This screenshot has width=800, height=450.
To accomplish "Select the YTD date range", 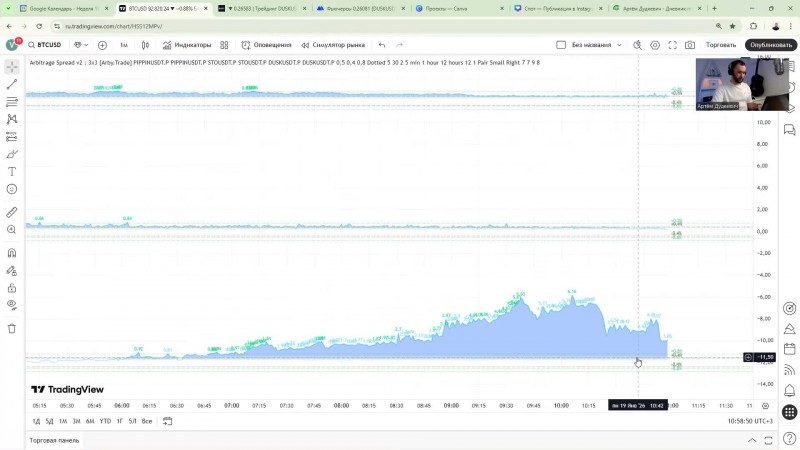I will pyautogui.click(x=105, y=421).
